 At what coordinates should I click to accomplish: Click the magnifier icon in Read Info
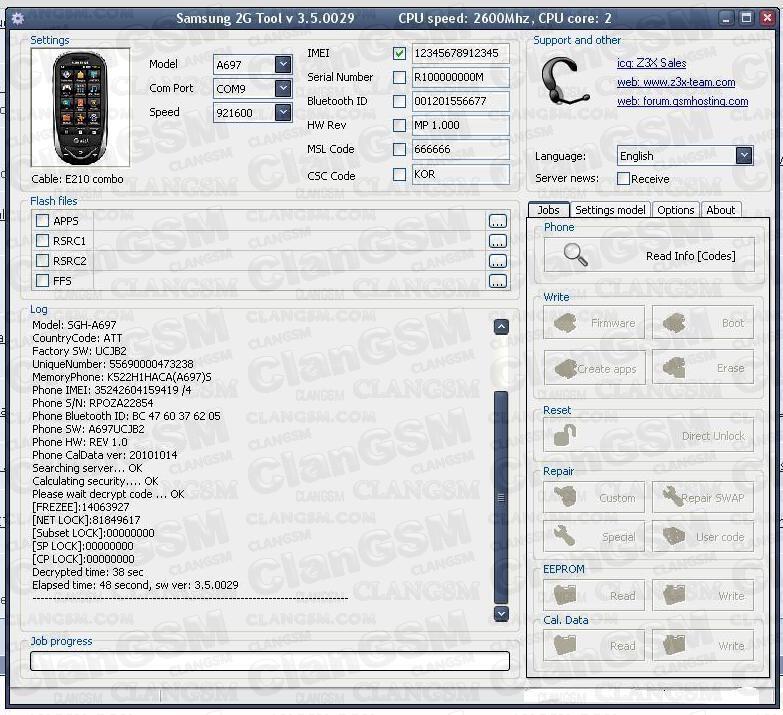pyautogui.click(x=575, y=255)
